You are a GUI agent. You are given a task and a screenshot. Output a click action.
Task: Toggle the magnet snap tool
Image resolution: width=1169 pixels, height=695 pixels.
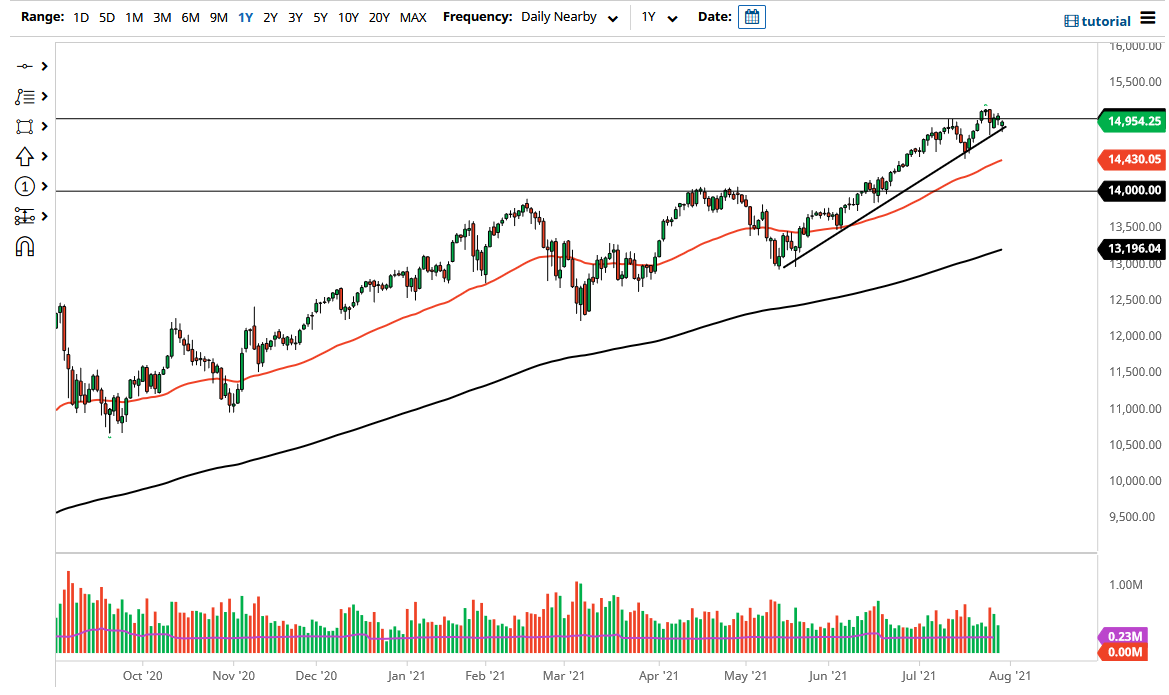(x=25, y=246)
